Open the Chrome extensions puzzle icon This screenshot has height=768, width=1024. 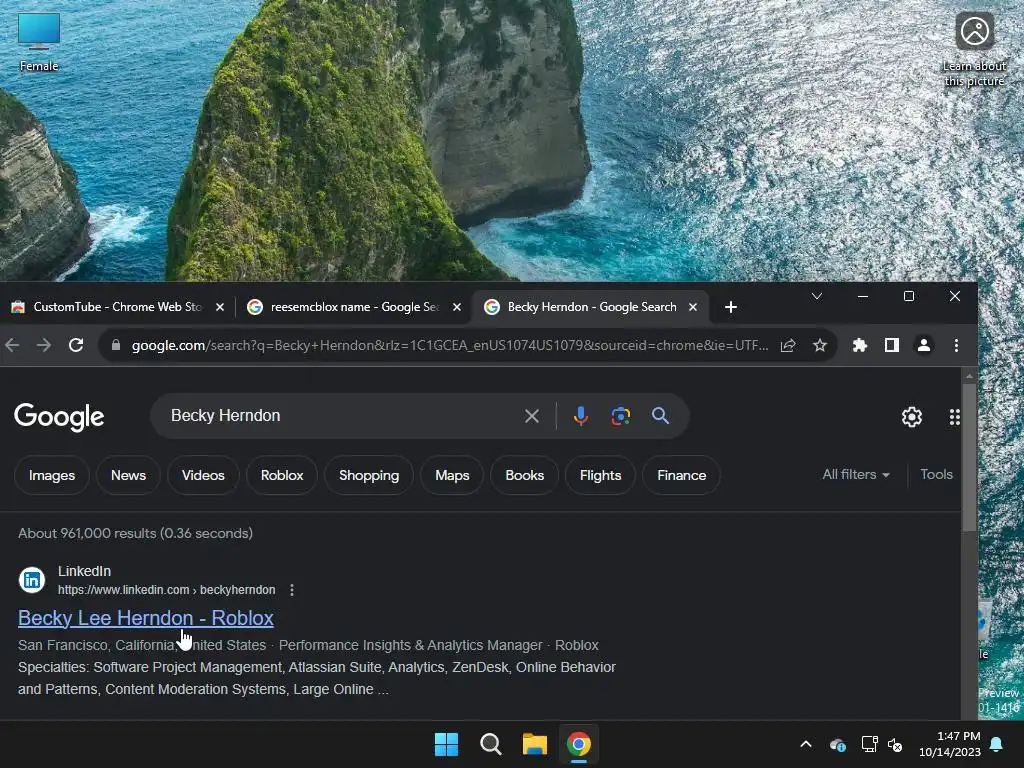click(x=859, y=345)
